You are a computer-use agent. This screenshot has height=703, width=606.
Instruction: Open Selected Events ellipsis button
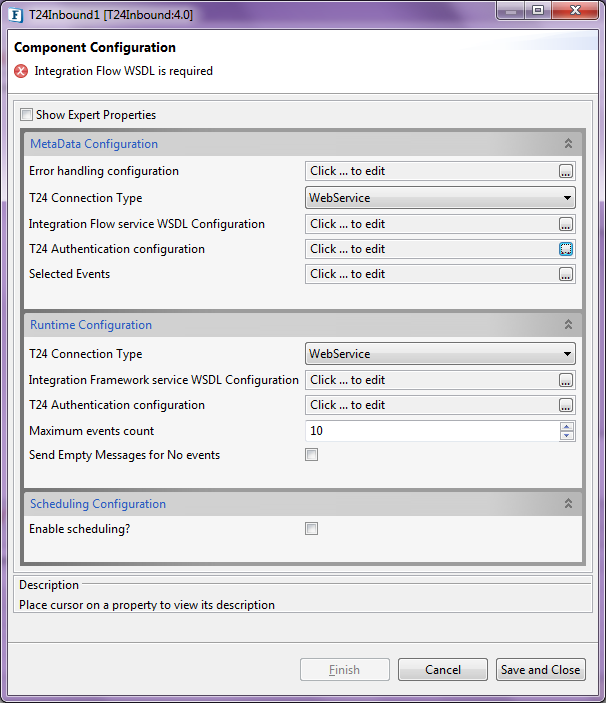click(x=566, y=274)
